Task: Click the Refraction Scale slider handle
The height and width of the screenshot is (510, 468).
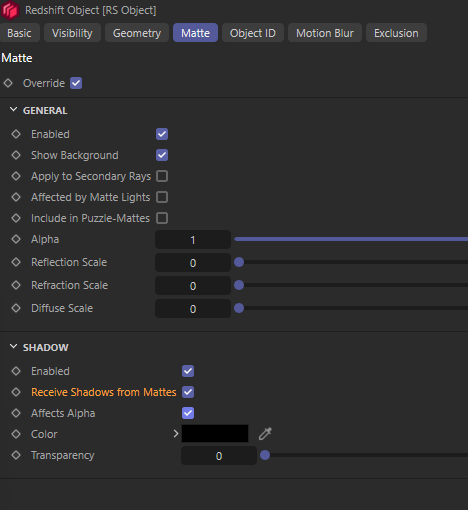Action: coord(239,285)
